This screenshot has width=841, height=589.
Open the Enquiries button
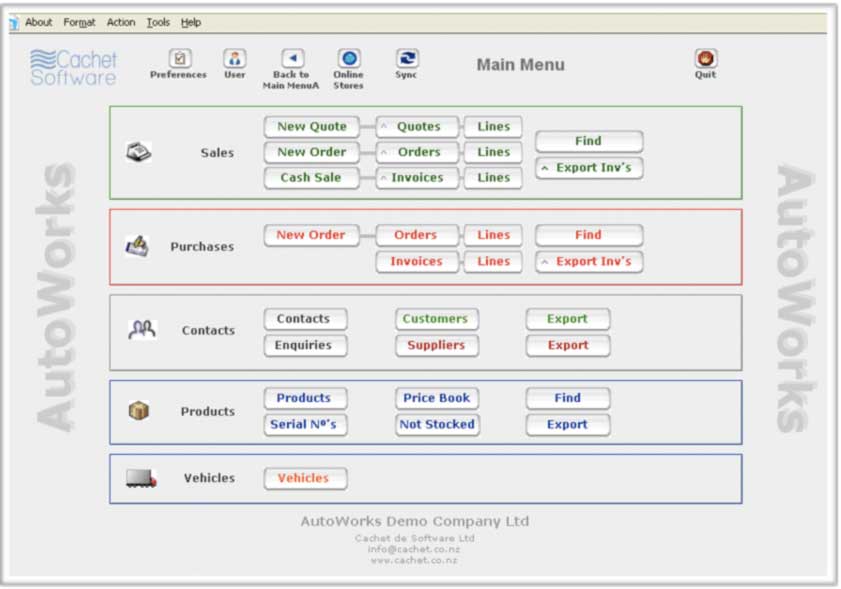pos(305,345)
